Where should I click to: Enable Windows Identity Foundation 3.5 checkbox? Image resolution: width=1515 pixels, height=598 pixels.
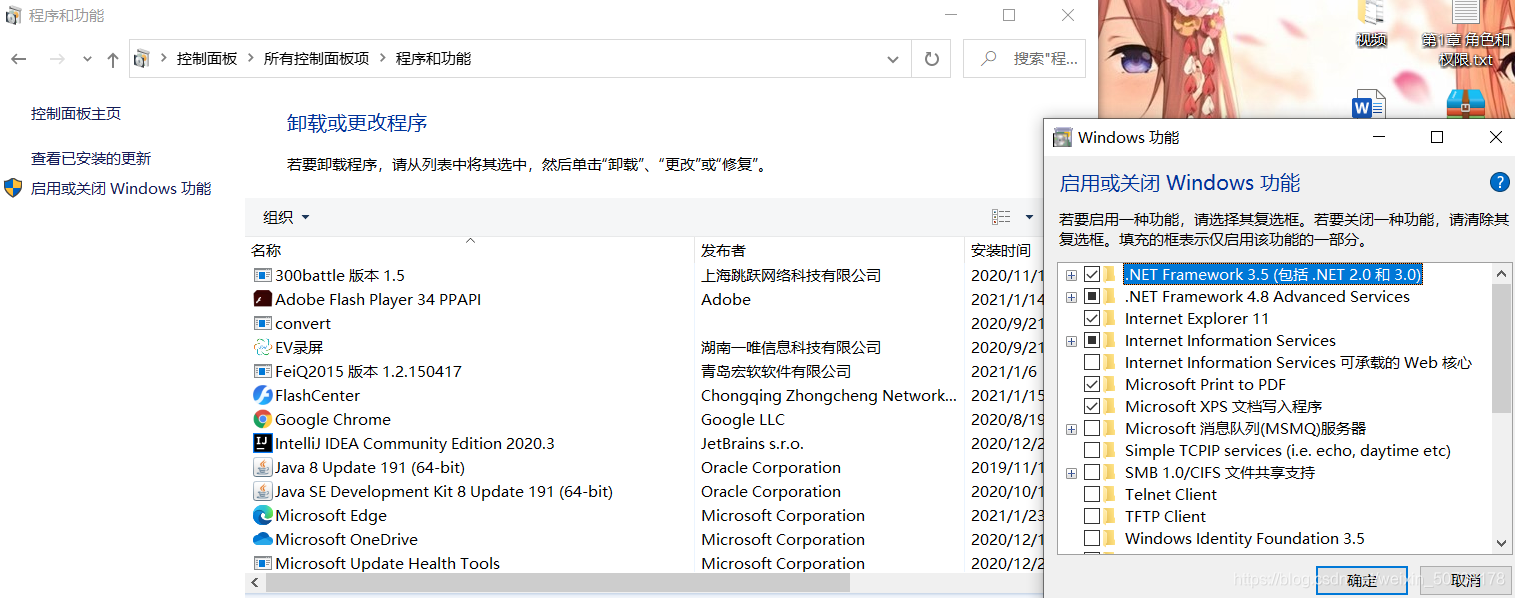(x=1092, y=538)
